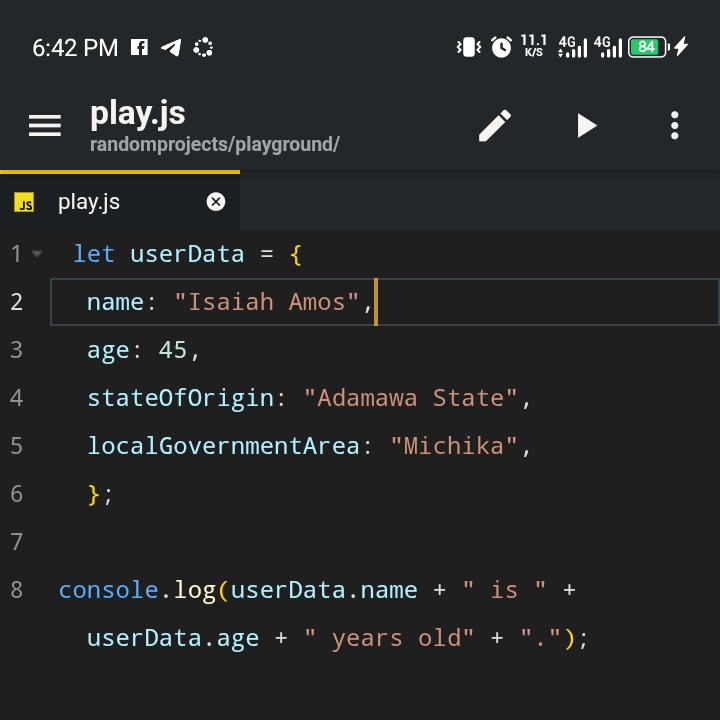This screenshot has height=720, width=720.
Task: Run the code with play button
Action: point(586,125)
